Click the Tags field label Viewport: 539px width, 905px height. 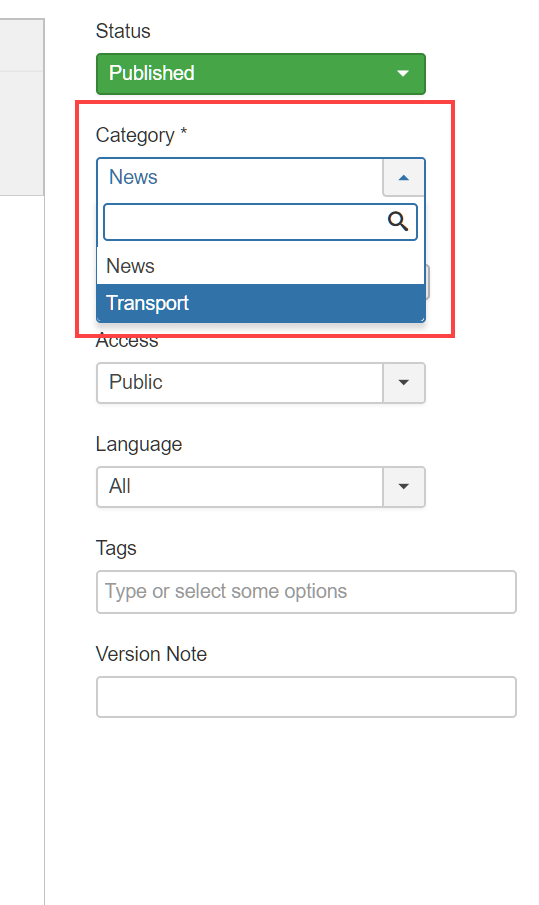click(x=116, y=548)
